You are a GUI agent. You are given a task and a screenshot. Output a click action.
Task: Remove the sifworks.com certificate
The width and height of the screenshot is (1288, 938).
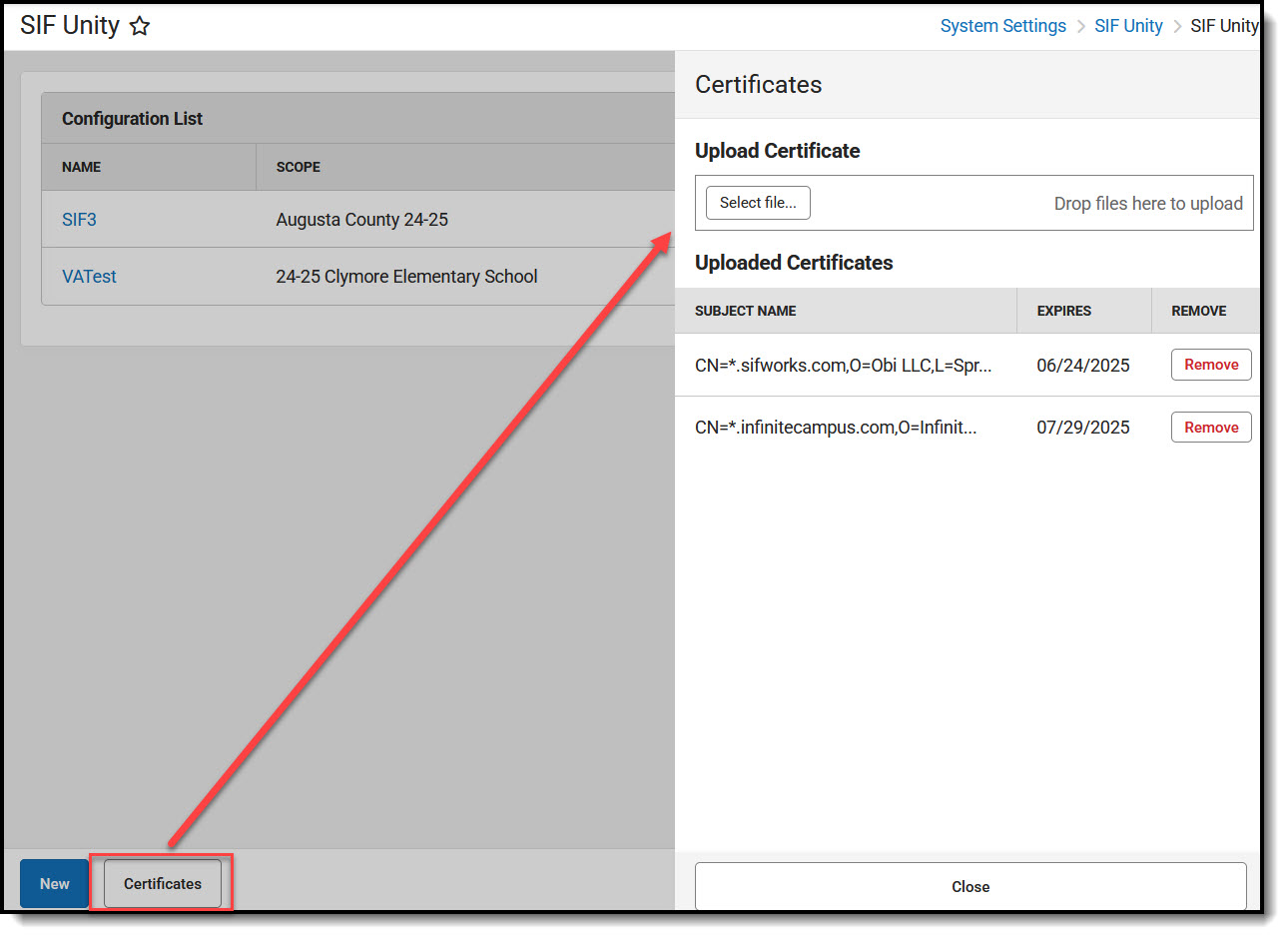[1211, 365]
